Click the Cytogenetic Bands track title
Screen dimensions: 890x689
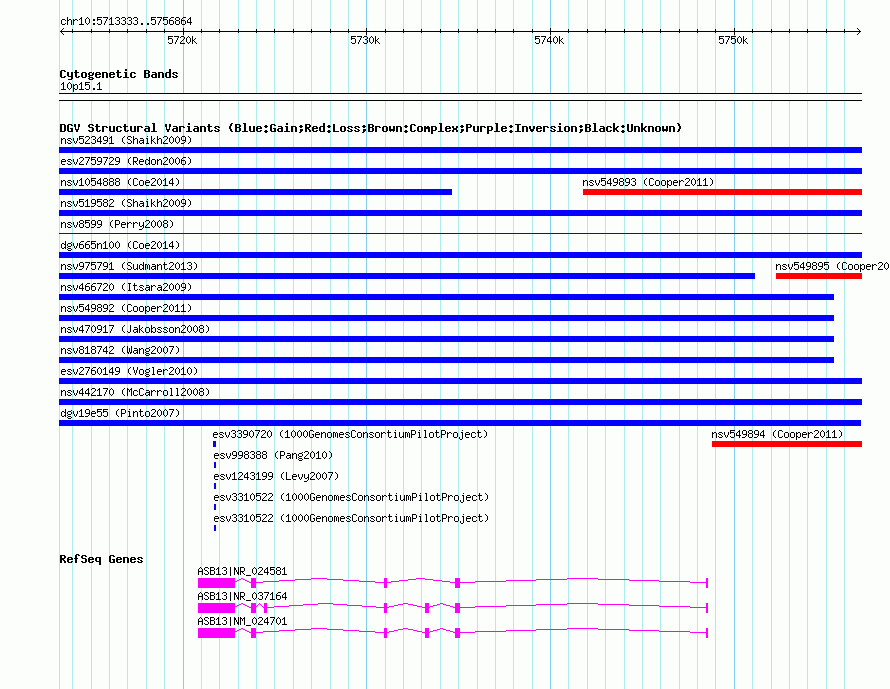[119, 74]
